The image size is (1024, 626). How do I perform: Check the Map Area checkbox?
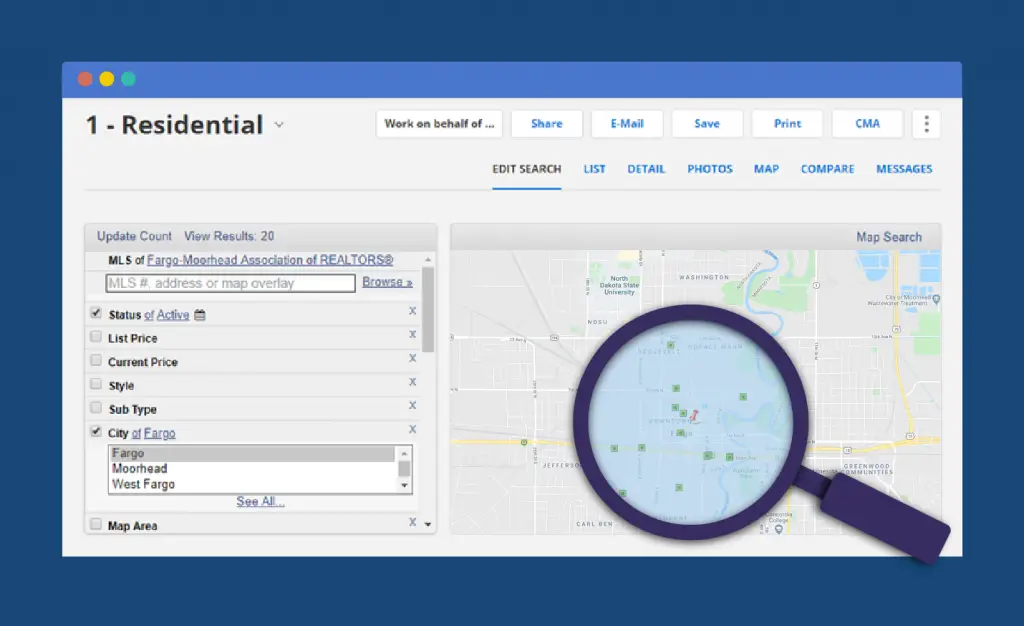coord(96,524)
